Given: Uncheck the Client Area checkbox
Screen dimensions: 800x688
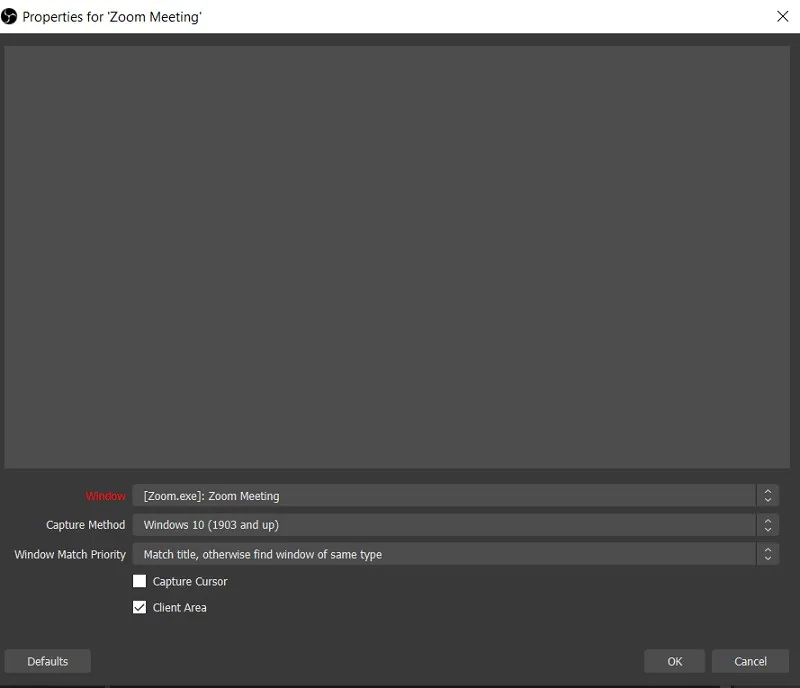Looking at the screenshot, I should (x=139, y=607).
